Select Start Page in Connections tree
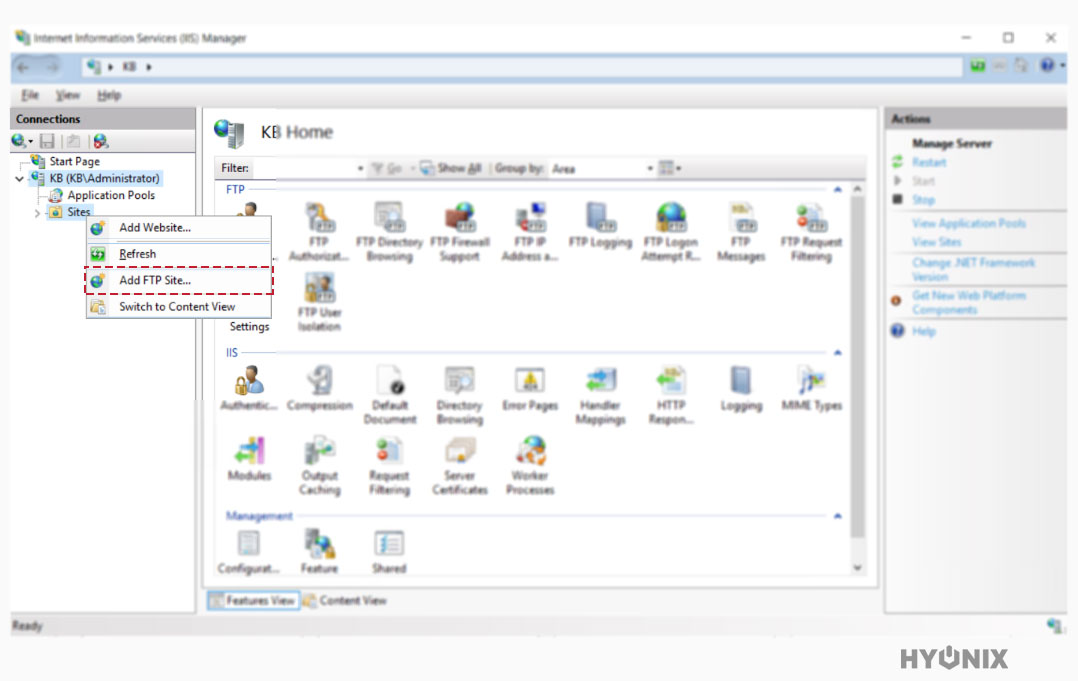 pyautogui.click(x=74, y=161)
